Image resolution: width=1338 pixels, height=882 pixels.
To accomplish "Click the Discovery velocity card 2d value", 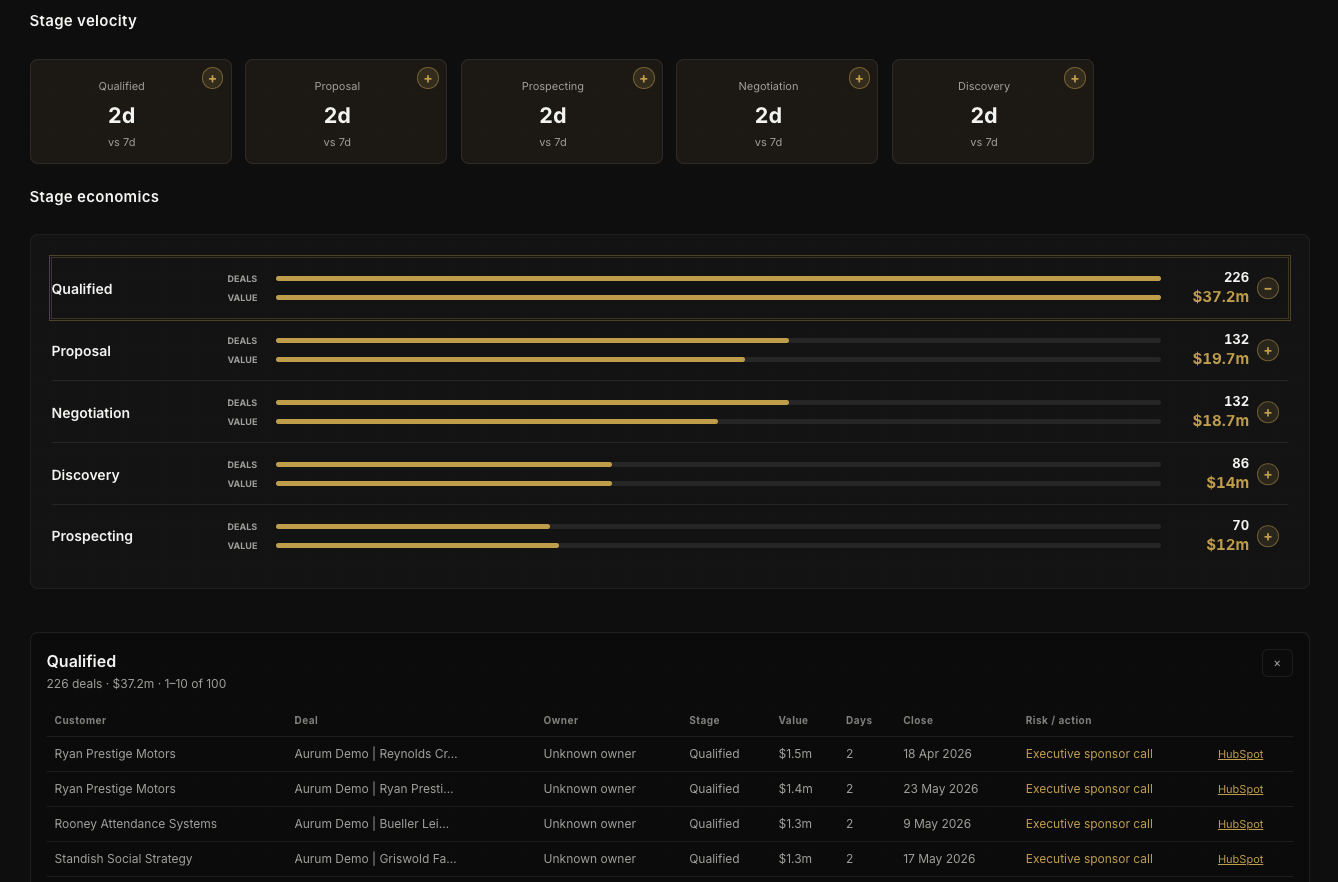I will [984, 115].
